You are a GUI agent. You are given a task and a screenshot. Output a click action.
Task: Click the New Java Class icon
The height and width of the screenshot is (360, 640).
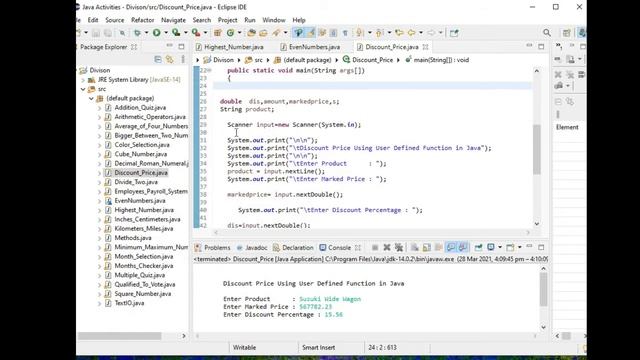pyautogui.click(x=230, y=33)
